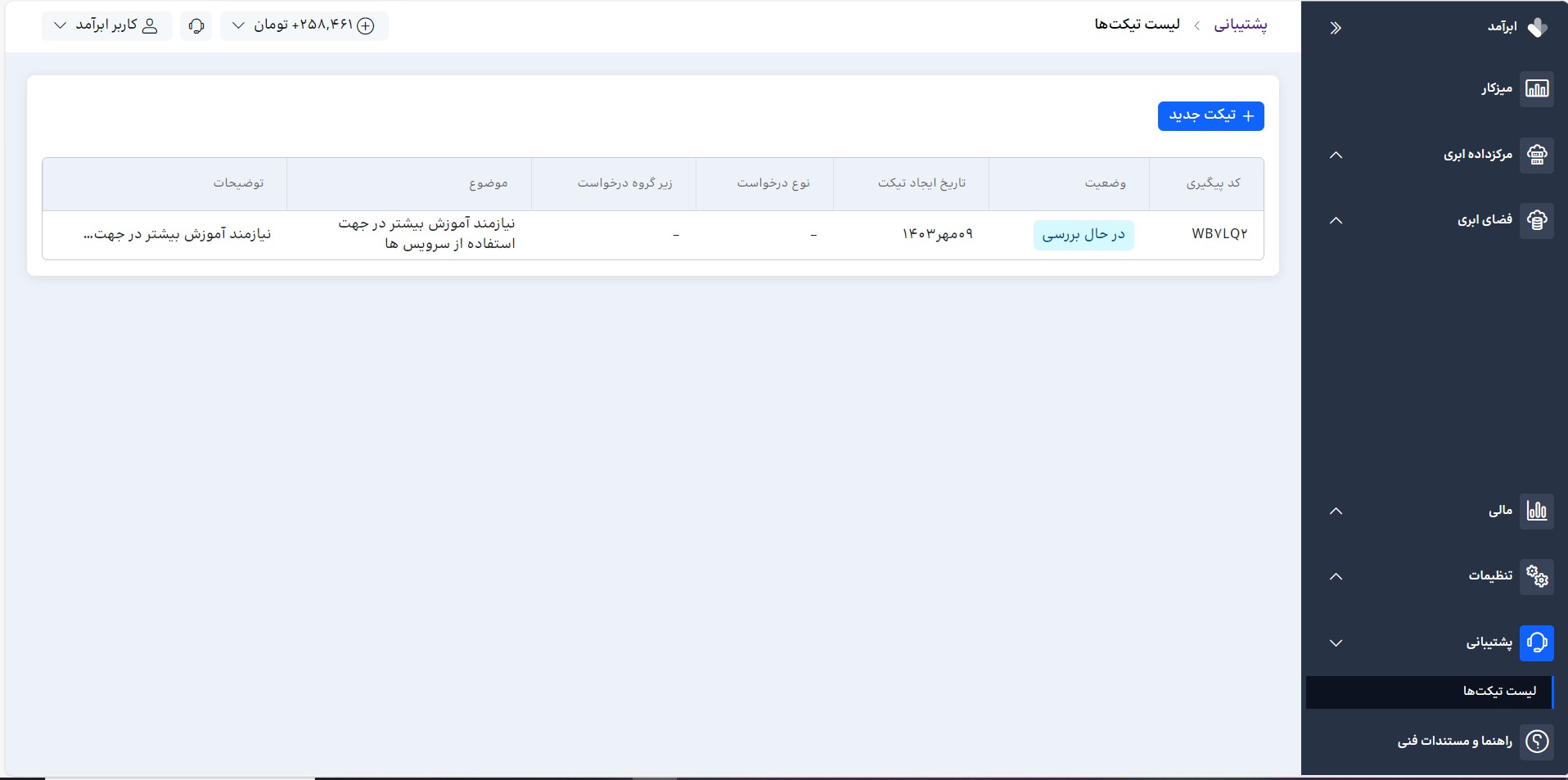Click لیست تیکت‌ها breadcrumb text
This screenshot has height=780, width=1568.
tap(1138, 25)
